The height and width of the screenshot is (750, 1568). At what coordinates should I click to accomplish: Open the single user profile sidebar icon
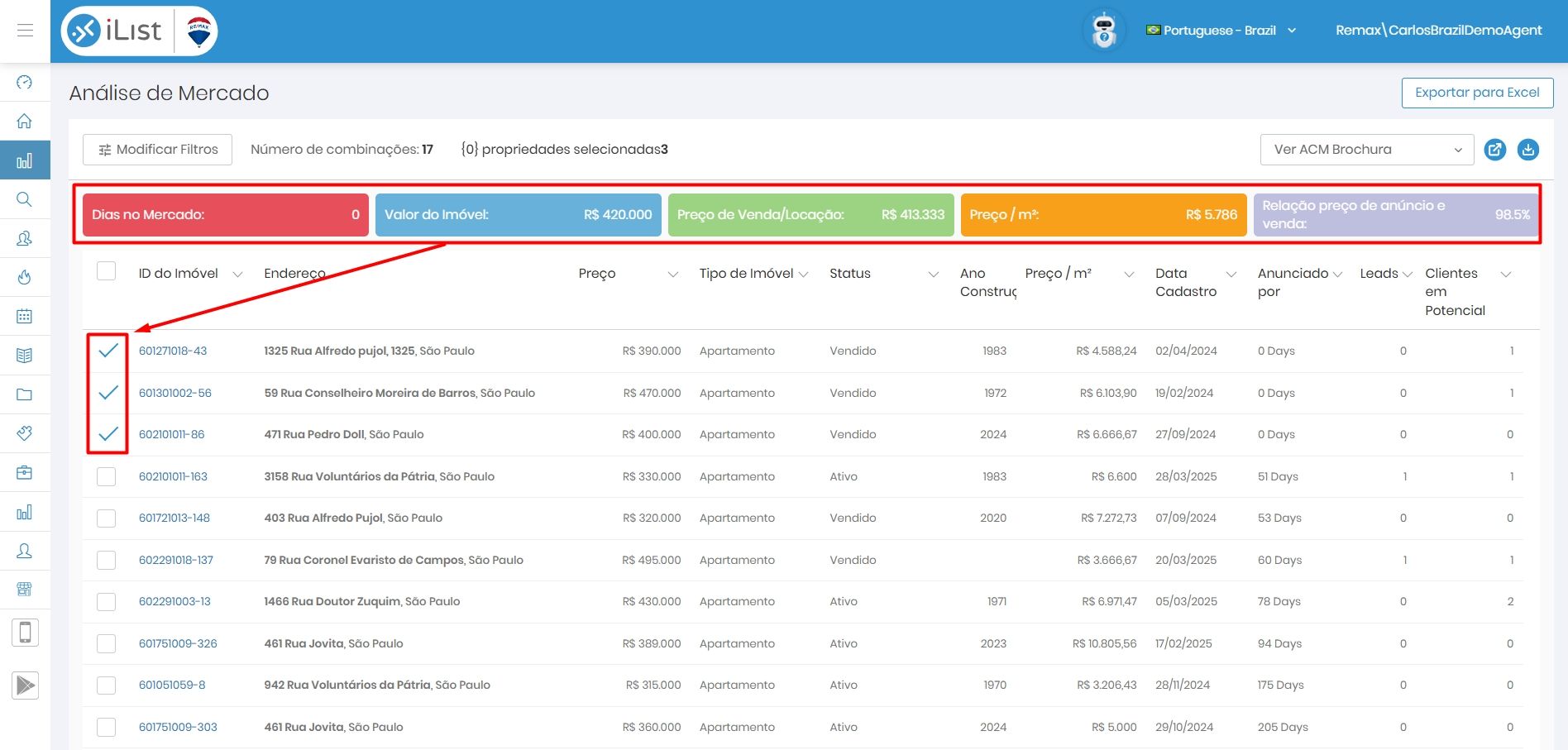click(x=25, y=551)
